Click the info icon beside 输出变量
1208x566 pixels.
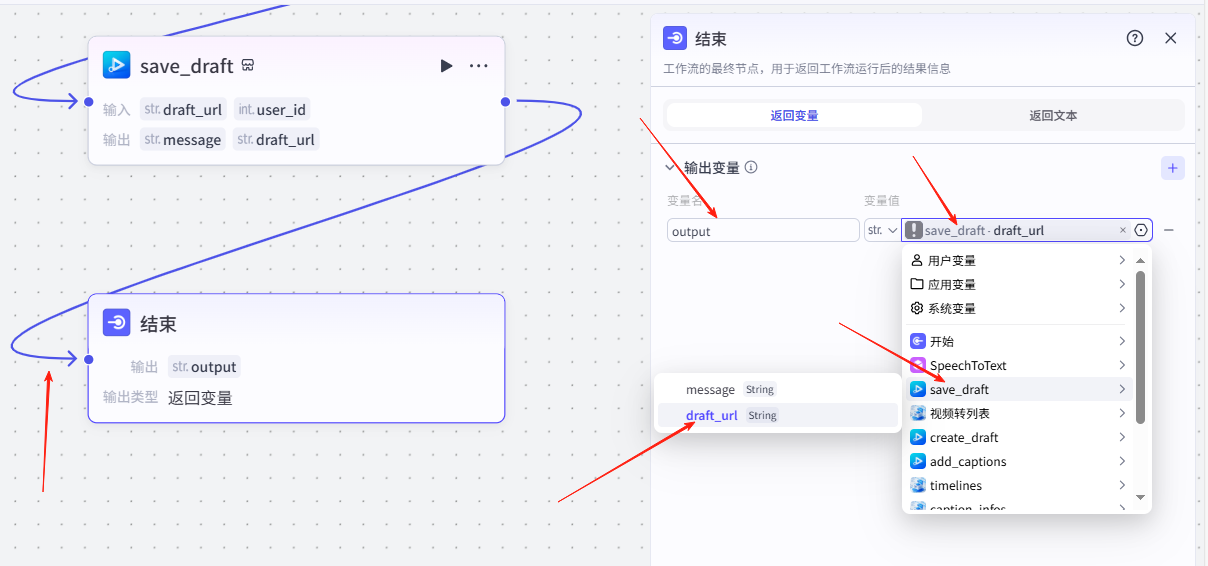751,168
